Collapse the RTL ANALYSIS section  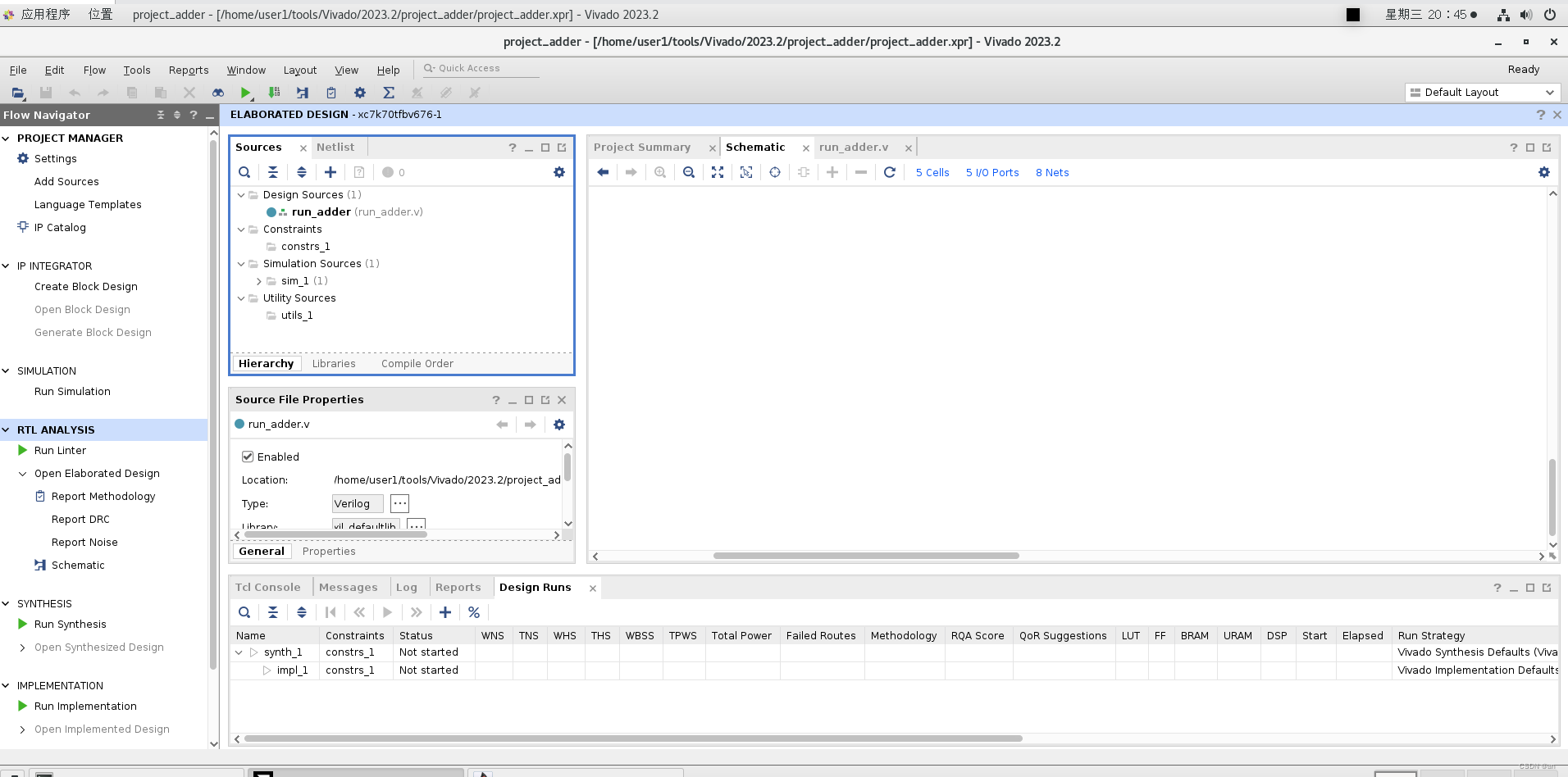click(7, 430)
